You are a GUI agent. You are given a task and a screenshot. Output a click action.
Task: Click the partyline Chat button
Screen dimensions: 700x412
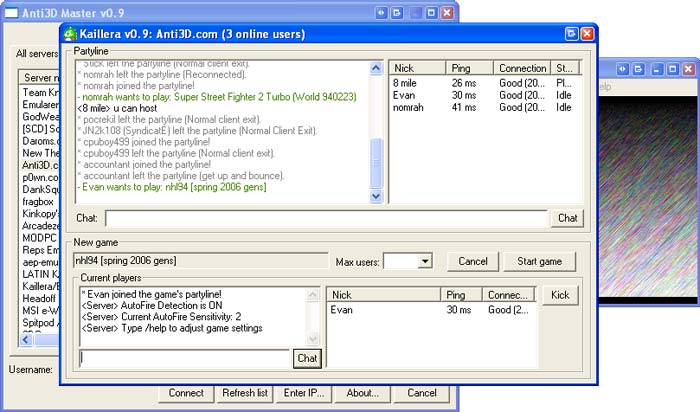pyautogui.click(x=567, y=218)
